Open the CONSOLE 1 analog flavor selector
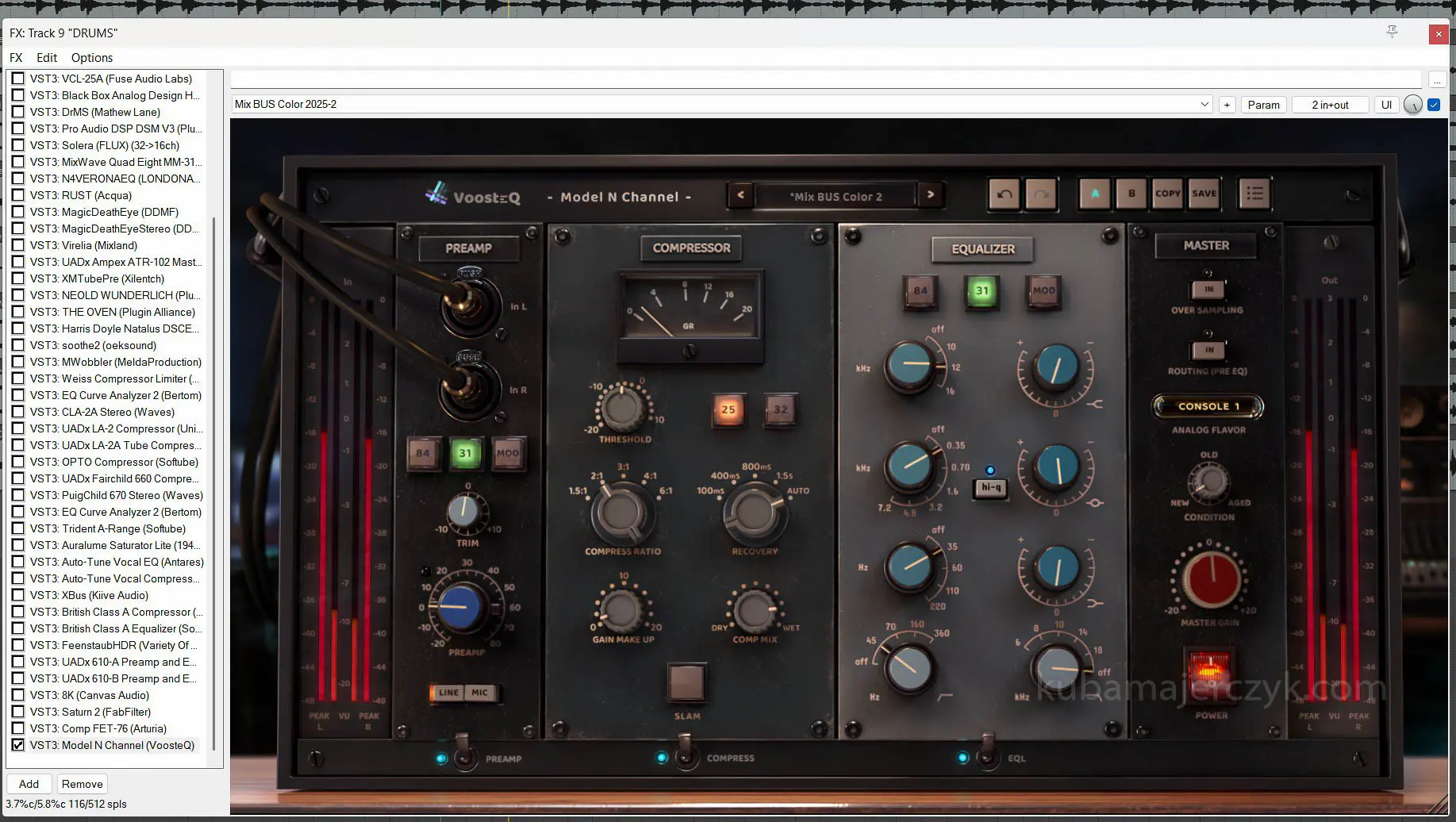This screenshot has height=822, width=1456. (x=1207, y=406)
